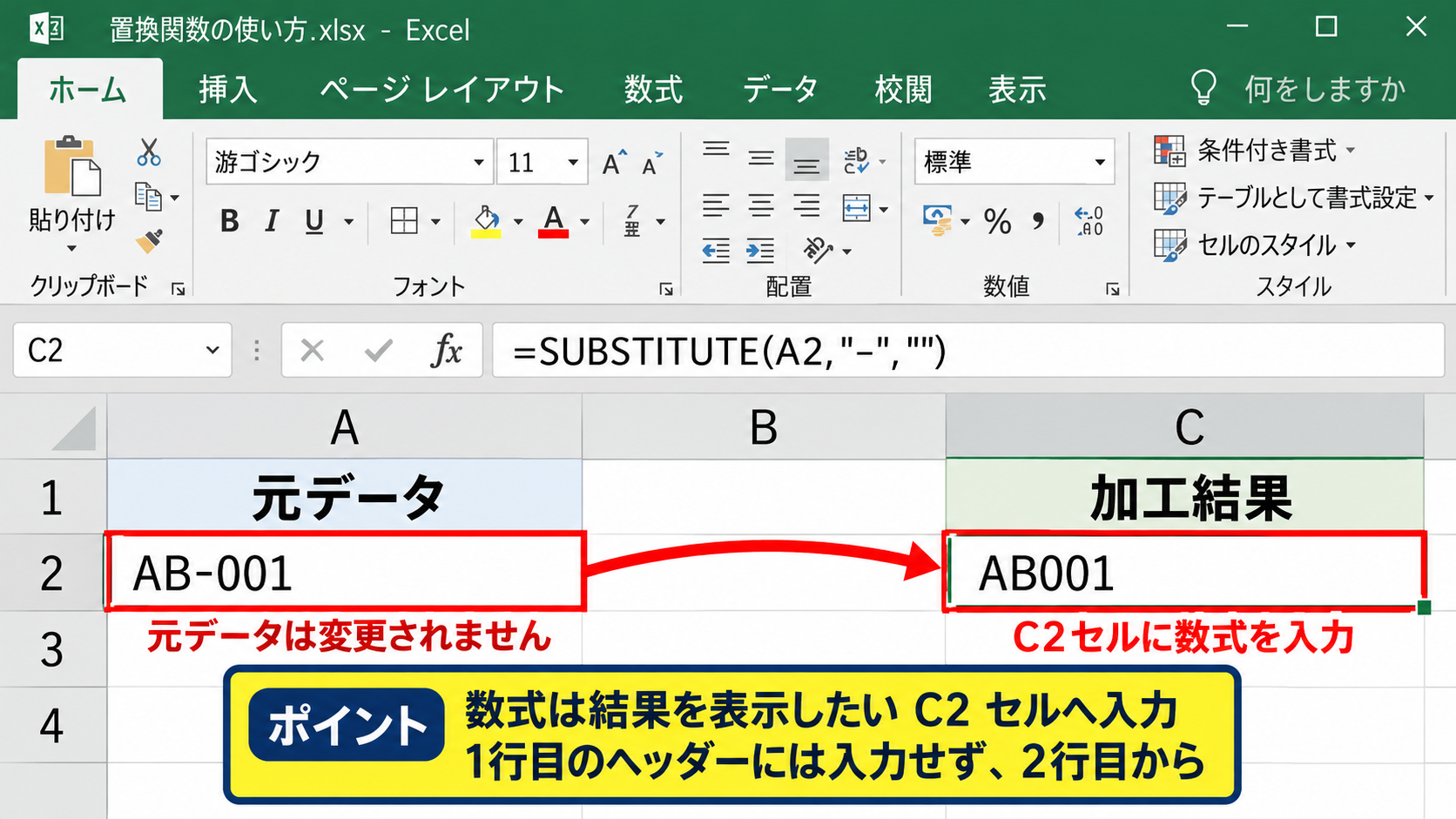Decrease the cell indent
1456x819 pixels.
(716, 252)
